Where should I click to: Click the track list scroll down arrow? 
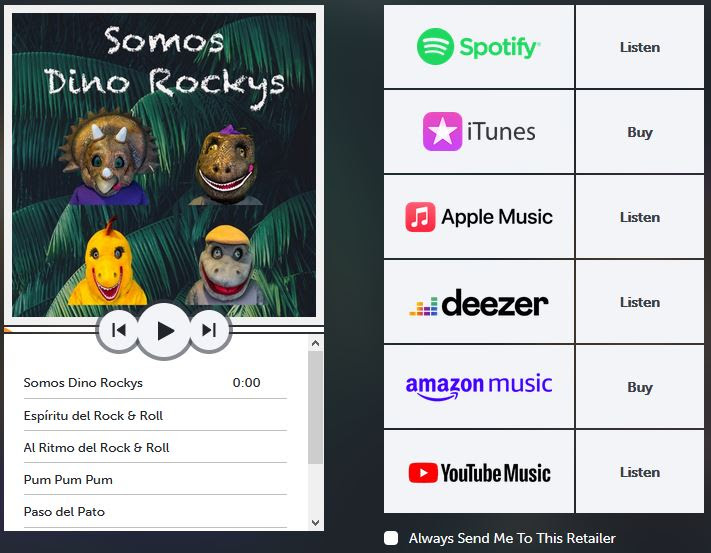316,523
